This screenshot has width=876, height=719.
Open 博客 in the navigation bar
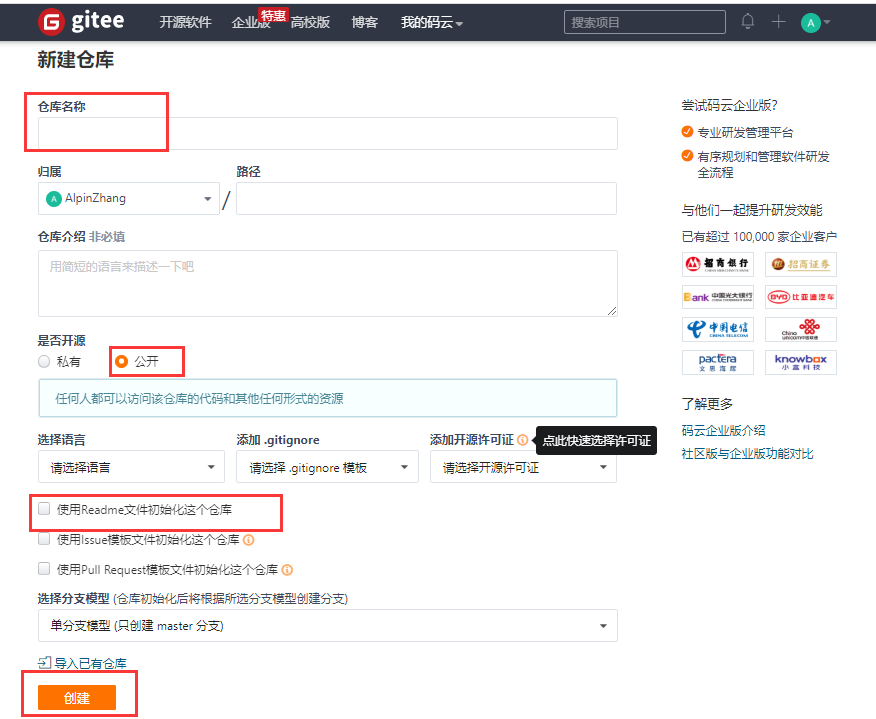point(364,22)
